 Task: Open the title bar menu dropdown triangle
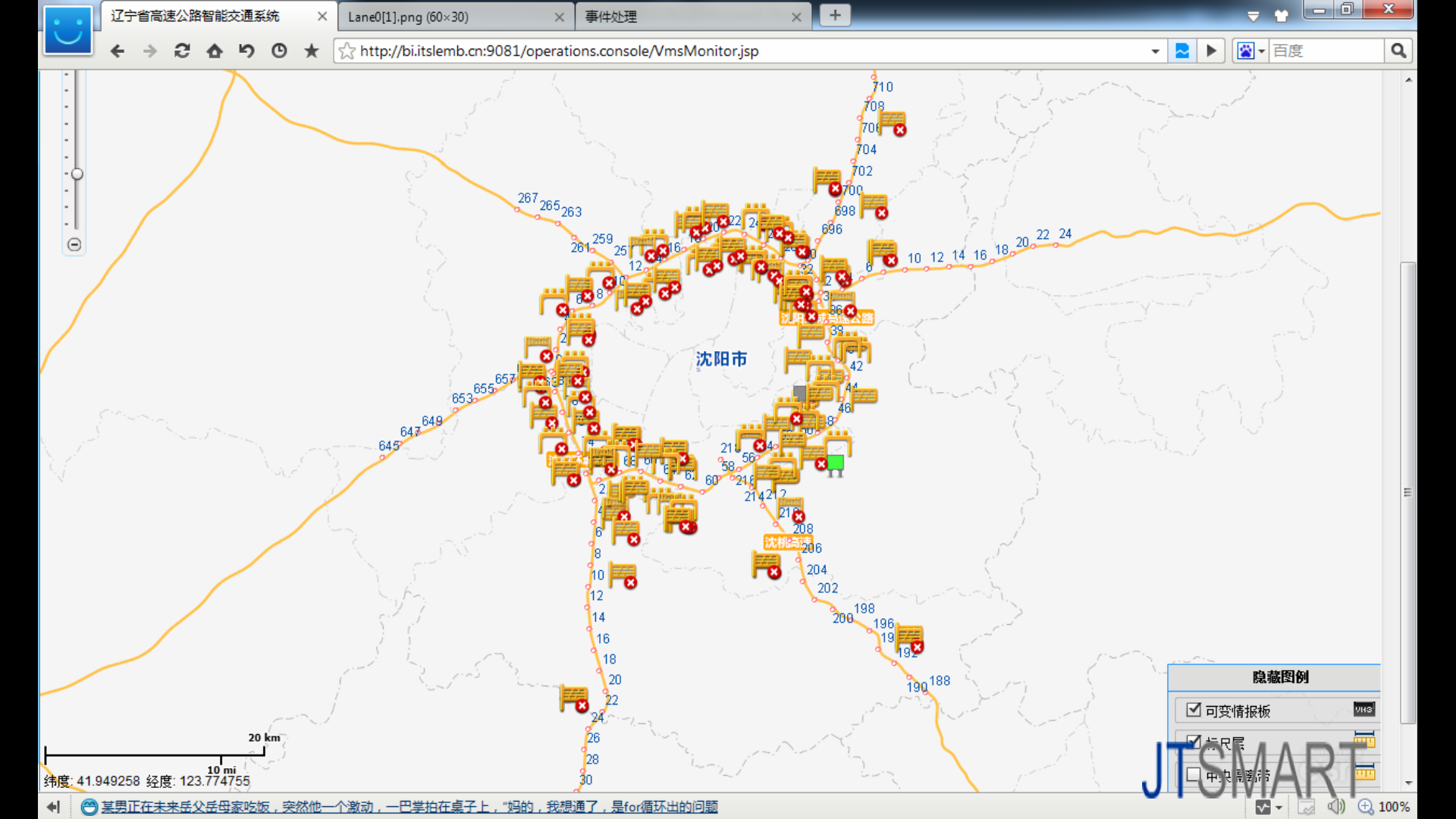point(1254,16)
